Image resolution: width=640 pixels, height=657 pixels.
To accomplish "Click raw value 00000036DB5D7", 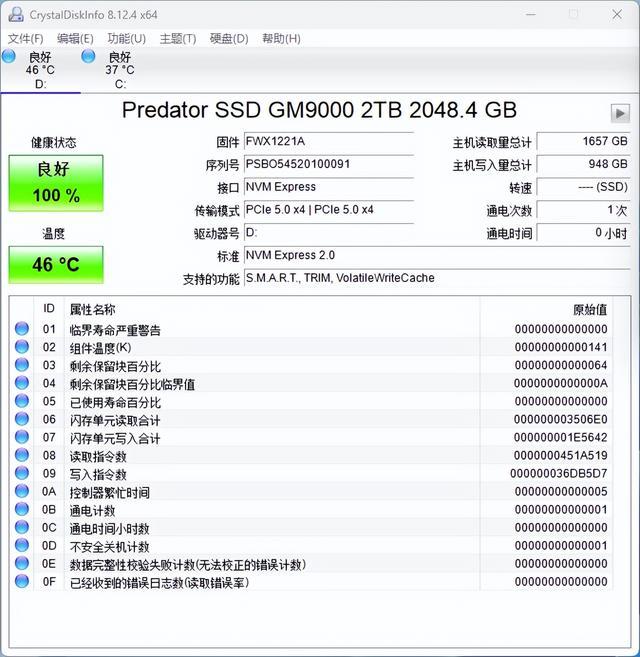I will tap(559, 473).
